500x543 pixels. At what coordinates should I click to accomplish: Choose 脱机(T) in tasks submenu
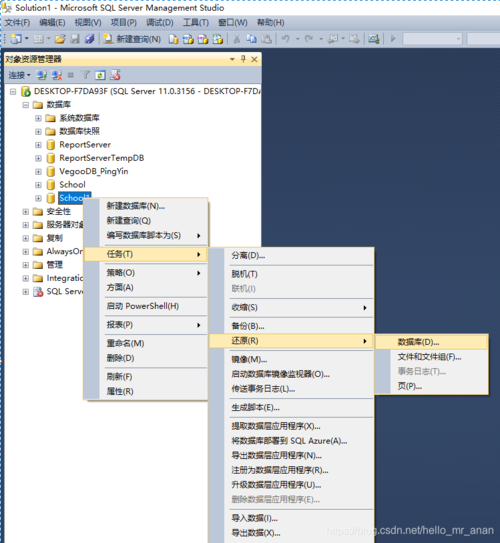(292, 274)
